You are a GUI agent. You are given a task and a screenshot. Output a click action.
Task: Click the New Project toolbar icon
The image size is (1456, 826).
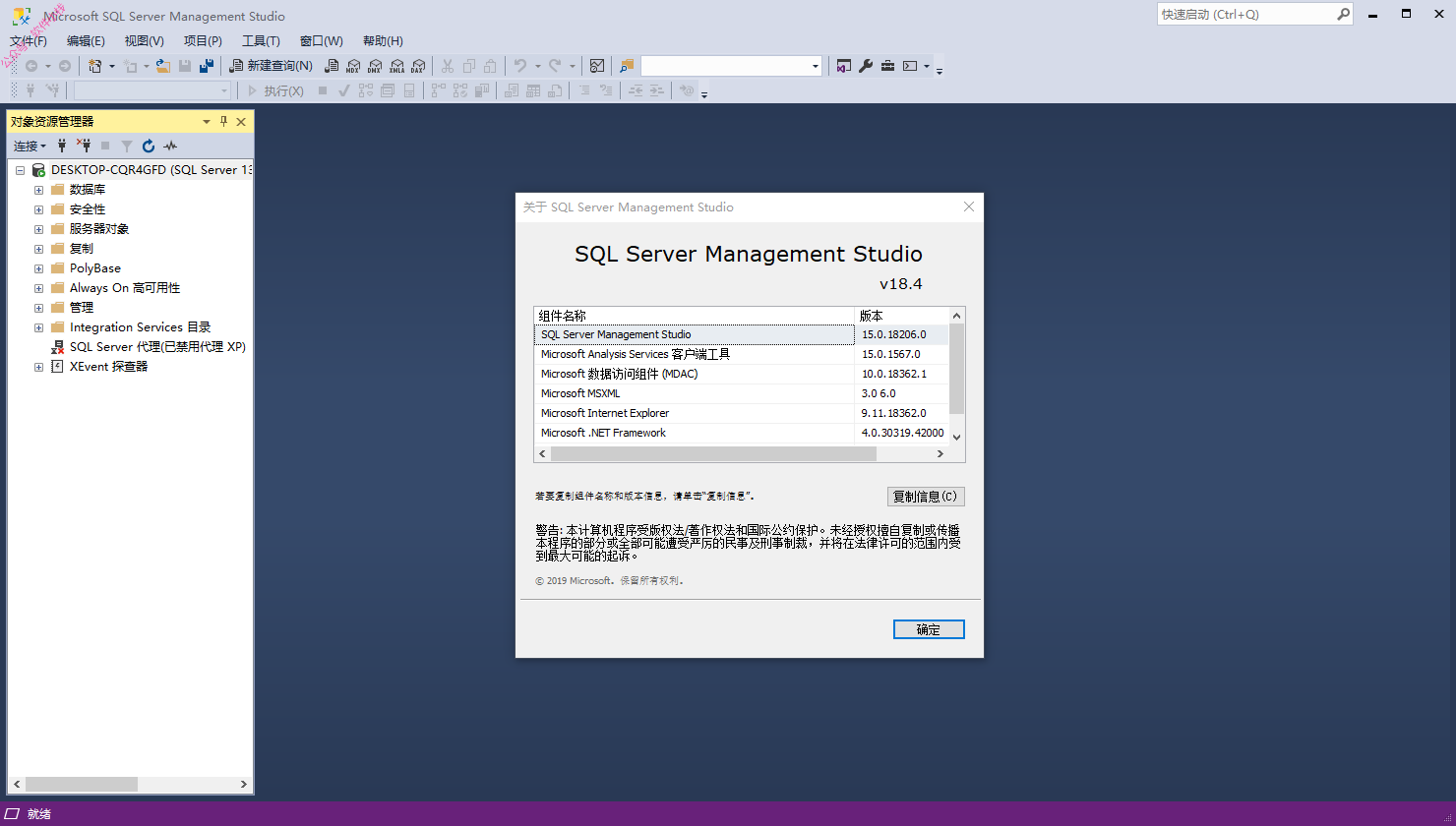95,66
